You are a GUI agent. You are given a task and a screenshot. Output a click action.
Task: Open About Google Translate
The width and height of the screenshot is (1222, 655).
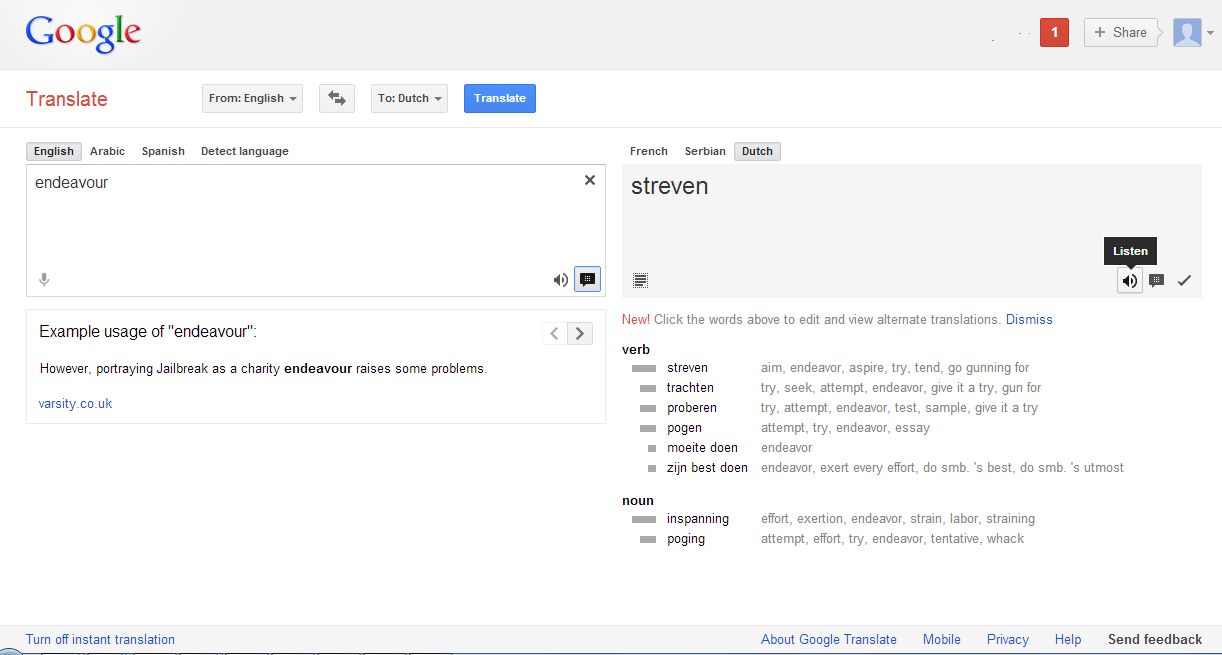click(829, 640)
